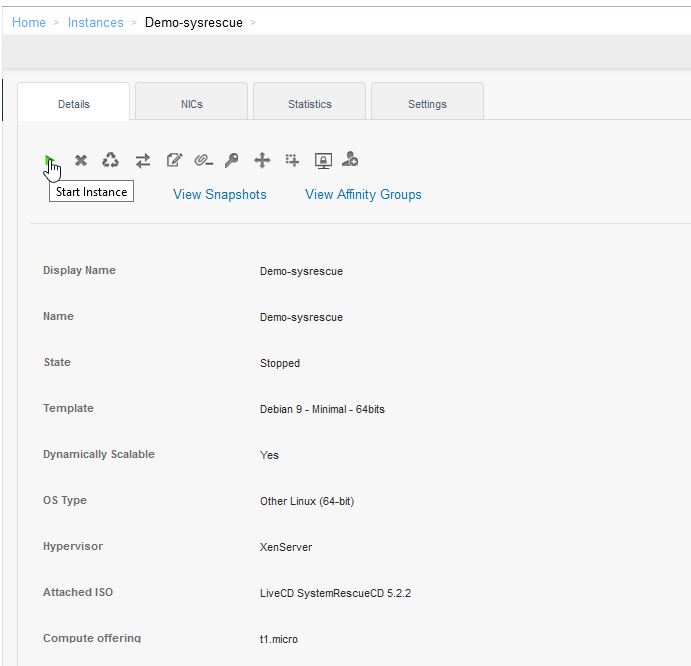
Task: Click the Display Name field label
Action: point(79,270)
